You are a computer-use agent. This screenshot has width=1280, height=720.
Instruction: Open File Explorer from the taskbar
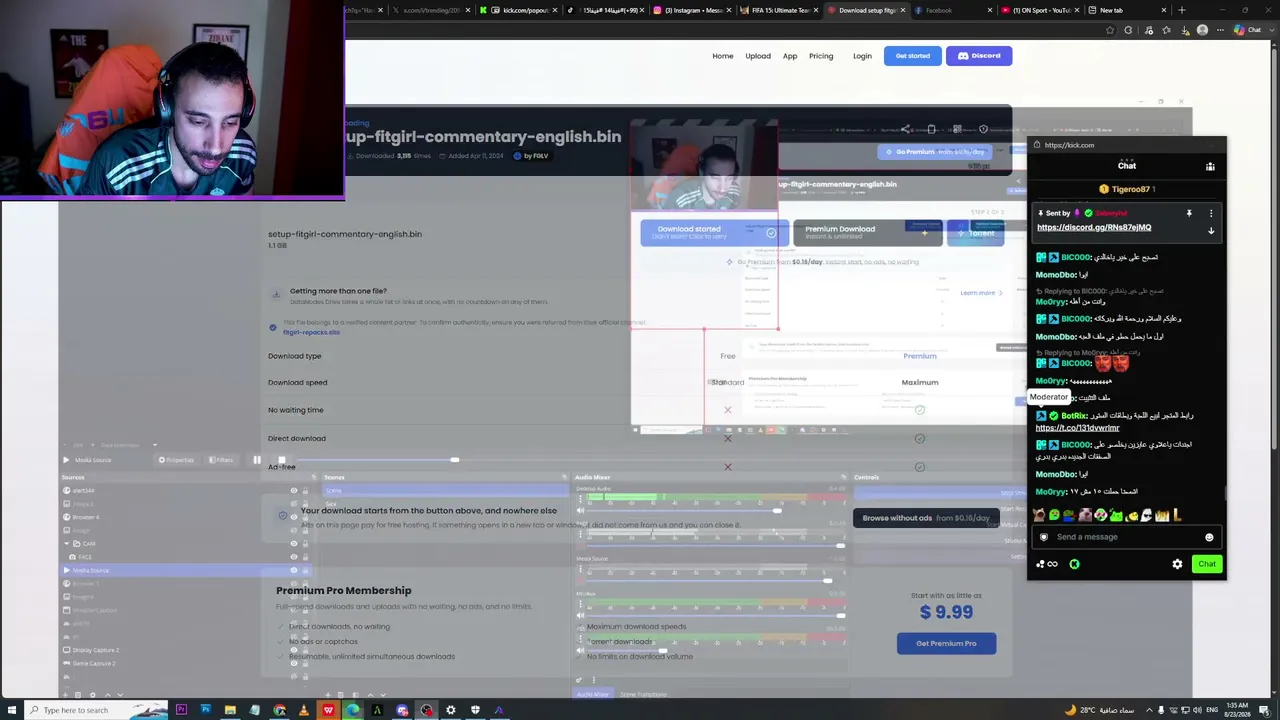[x=230, y=710]
